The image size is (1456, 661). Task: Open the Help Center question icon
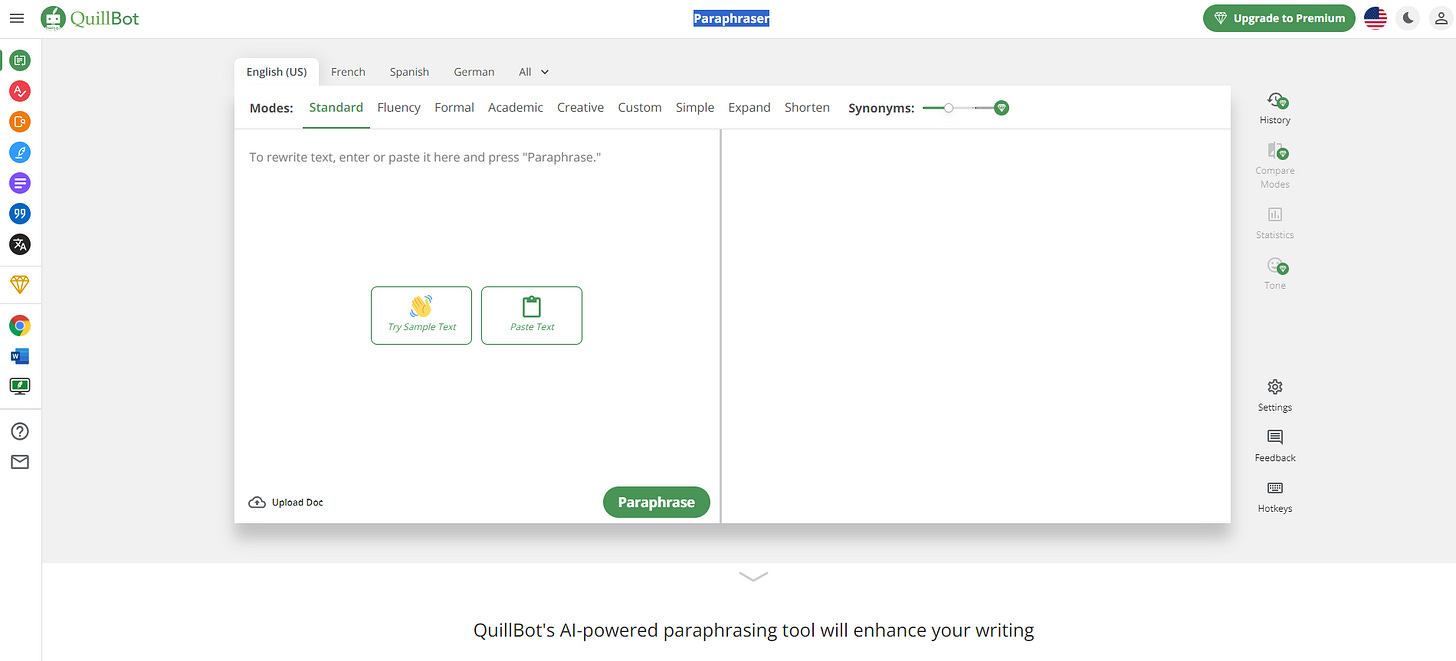20,431
